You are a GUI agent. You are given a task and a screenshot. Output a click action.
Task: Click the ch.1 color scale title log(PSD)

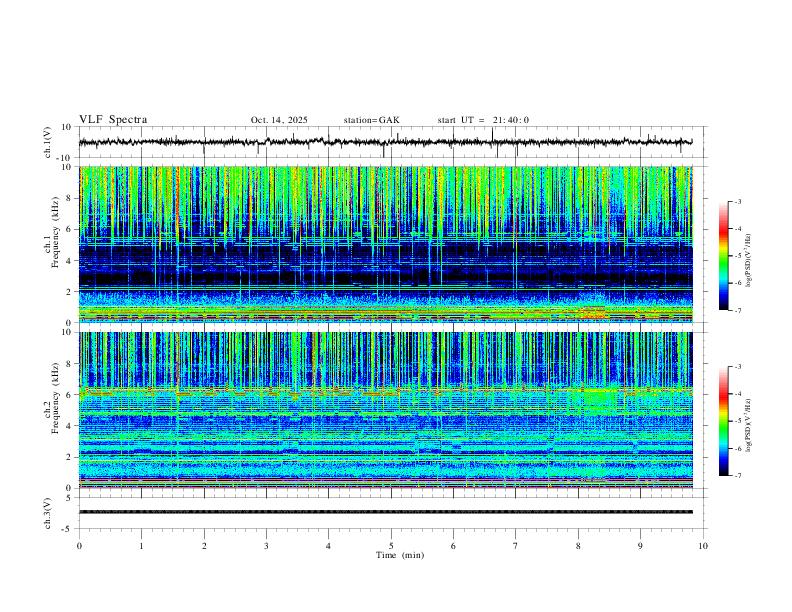pyautogui.click(x=749, y=261)
